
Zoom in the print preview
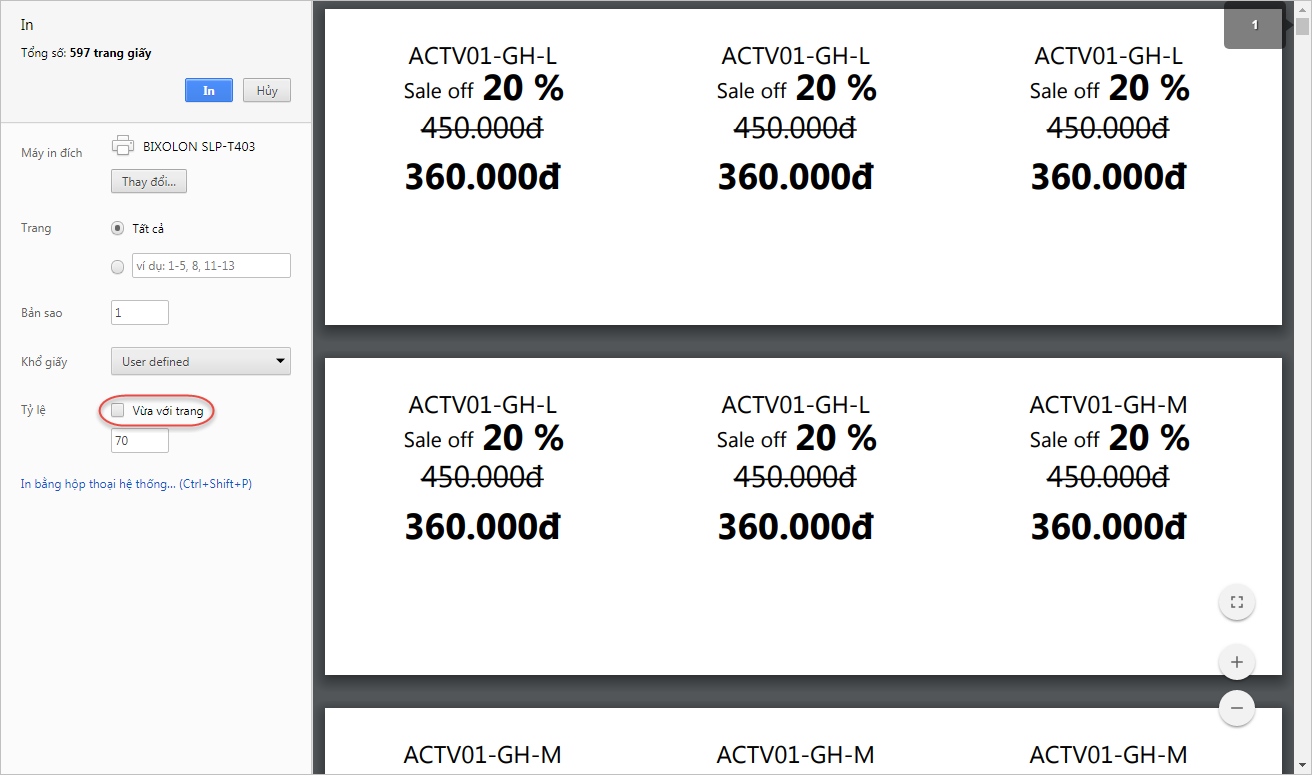click(1237, 662)
